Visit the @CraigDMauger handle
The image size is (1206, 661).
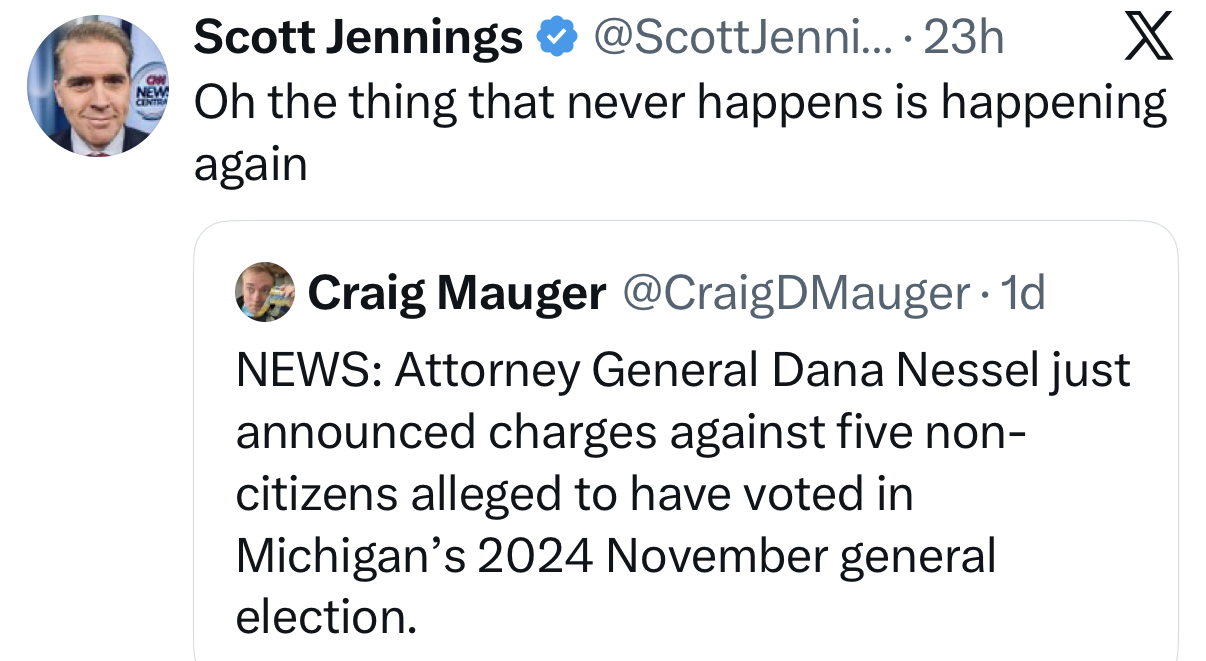[796, 293]
